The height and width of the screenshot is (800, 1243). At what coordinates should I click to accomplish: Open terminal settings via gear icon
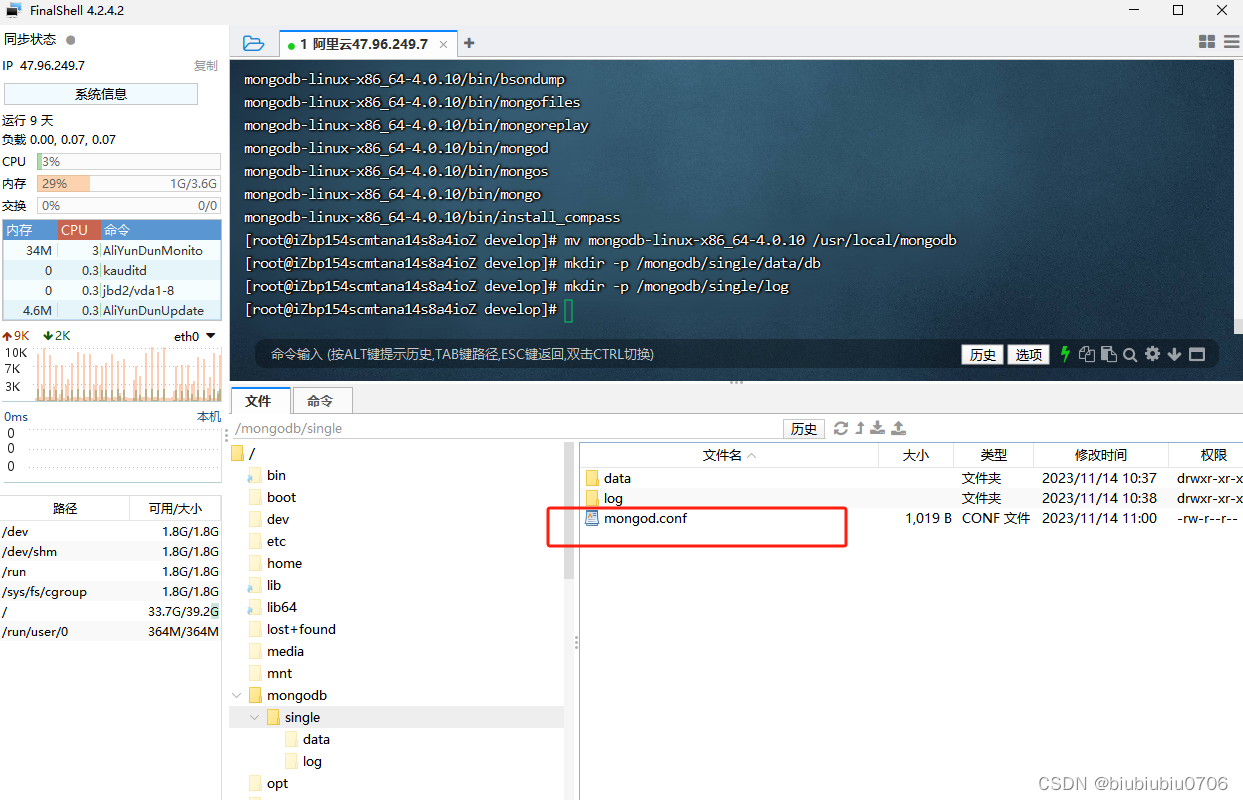click(1152, 353)
